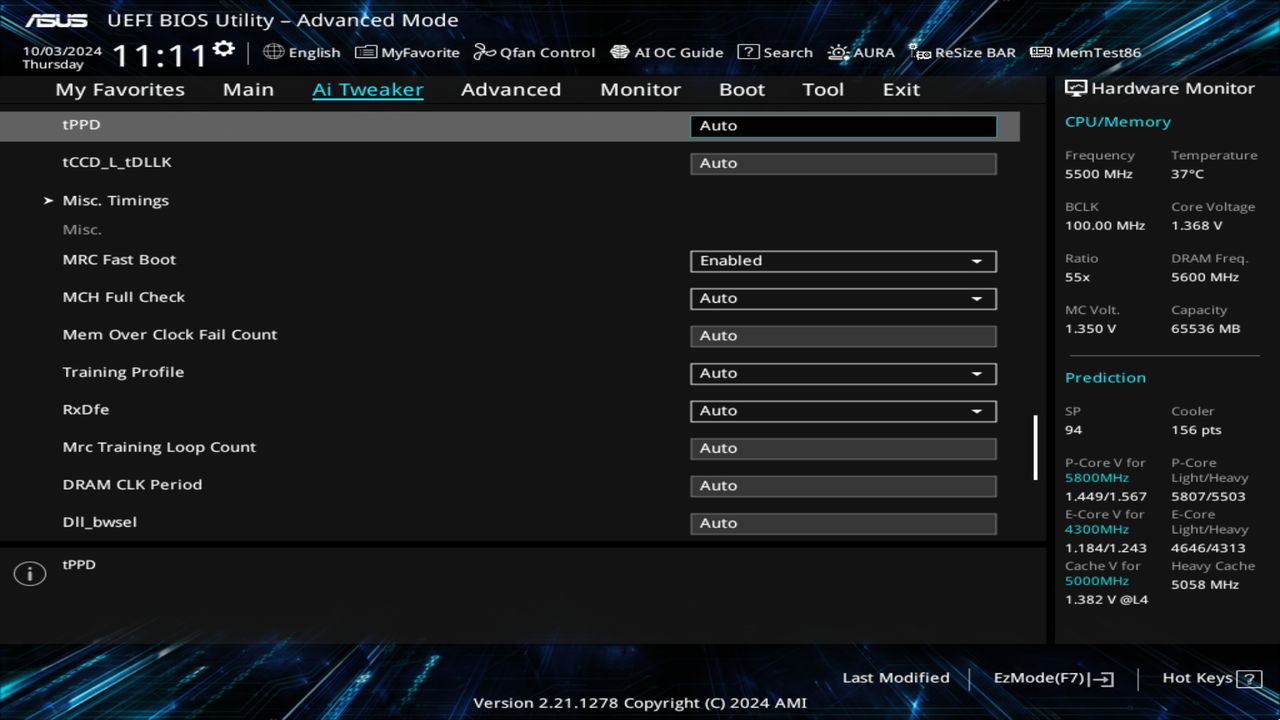
Task: Switch to the Boot tab
Action: click(742, 89)
